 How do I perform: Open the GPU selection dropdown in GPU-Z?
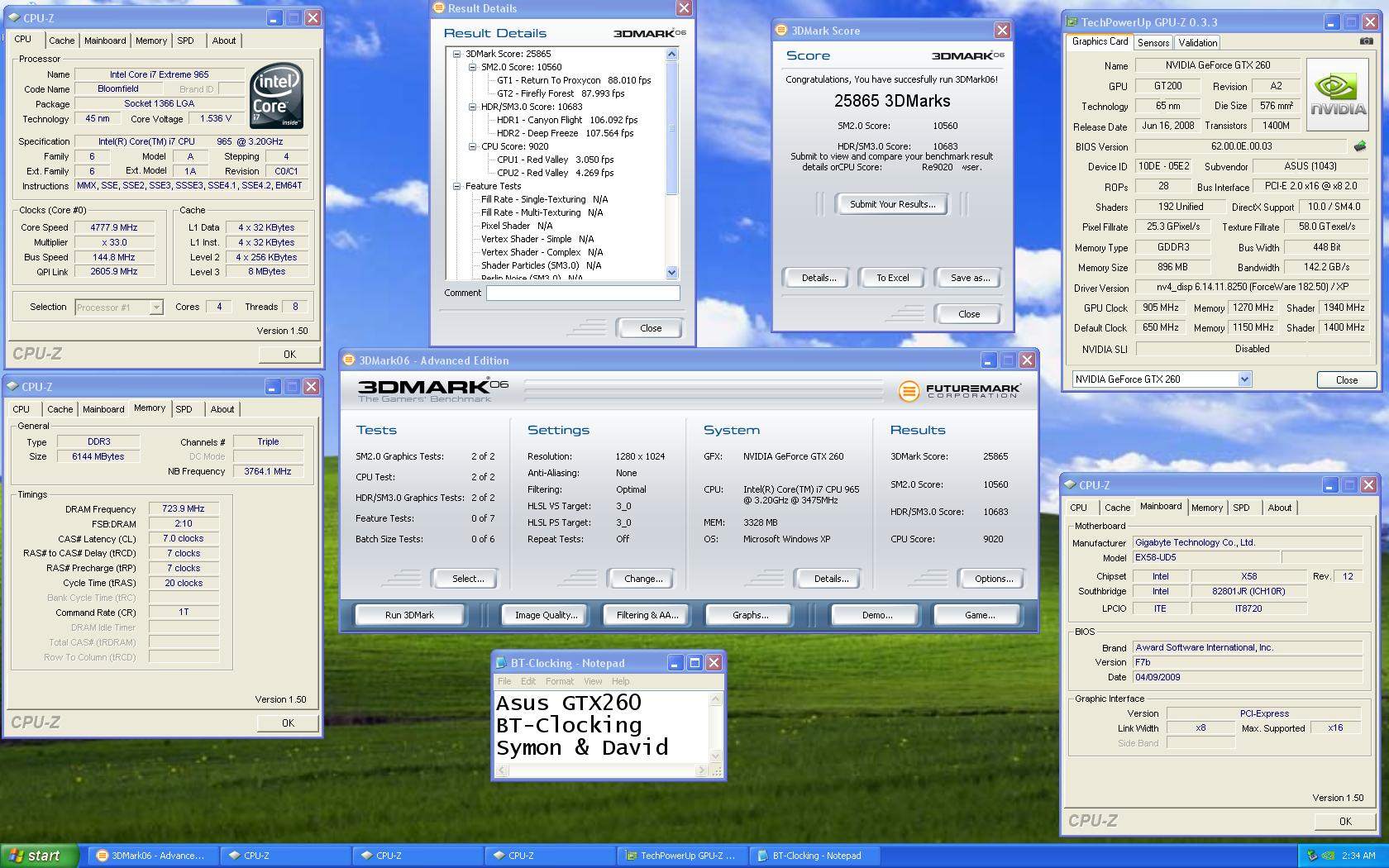coord(1244,379)
